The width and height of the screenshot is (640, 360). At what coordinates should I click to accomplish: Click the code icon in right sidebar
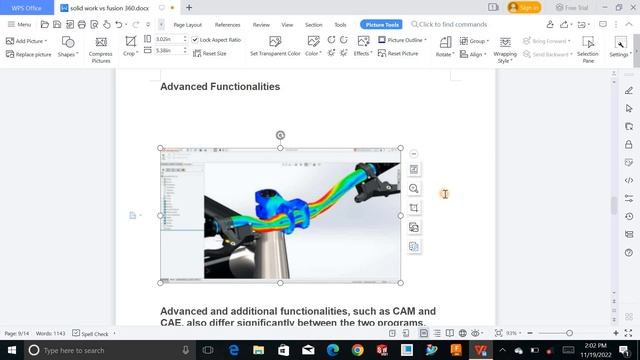[x=629, y=180]
